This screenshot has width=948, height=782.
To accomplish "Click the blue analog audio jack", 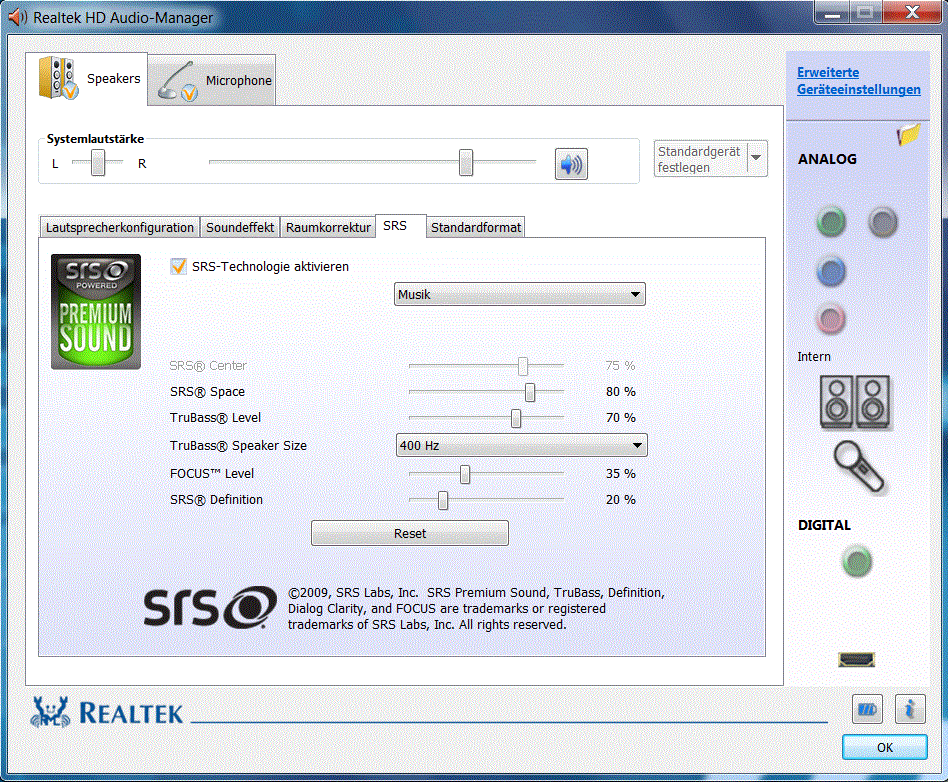I will [x=831, y=271].
